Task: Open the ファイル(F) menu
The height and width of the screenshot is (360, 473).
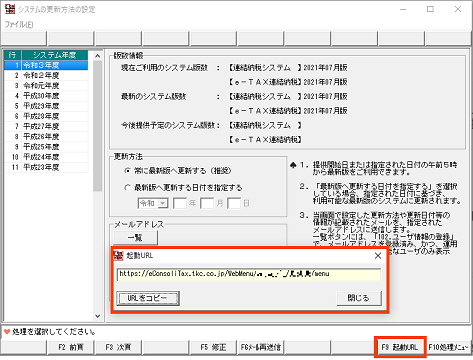Action: [x=19, y=24]
